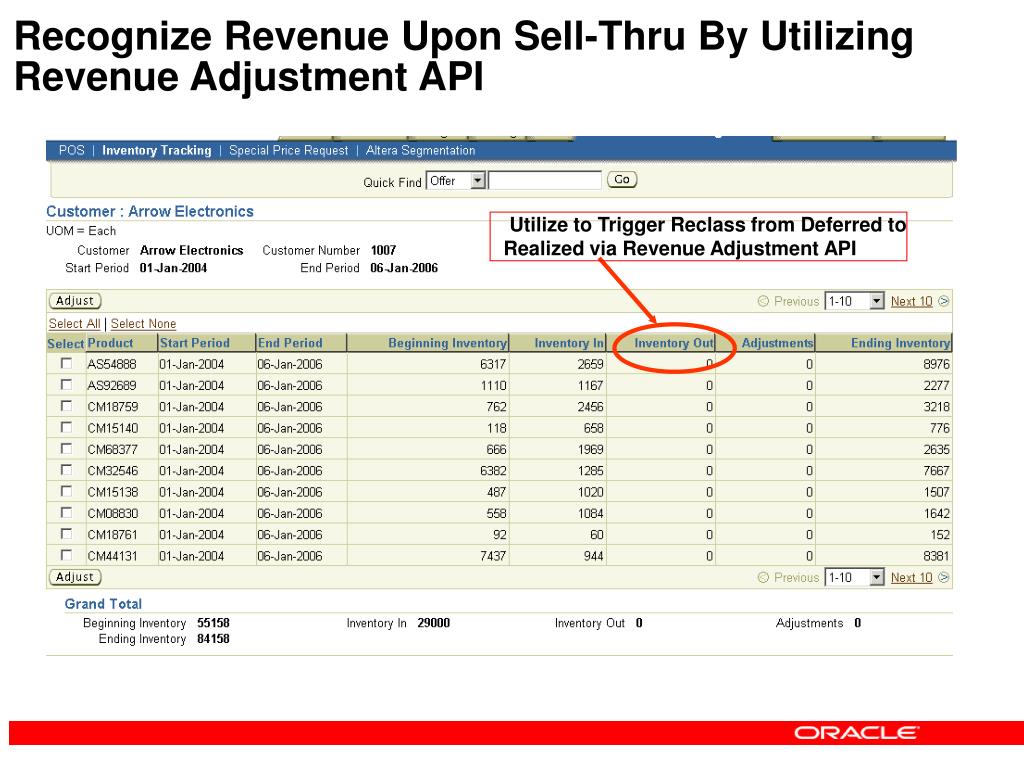Click inventory in value 2456

(590, 407)
